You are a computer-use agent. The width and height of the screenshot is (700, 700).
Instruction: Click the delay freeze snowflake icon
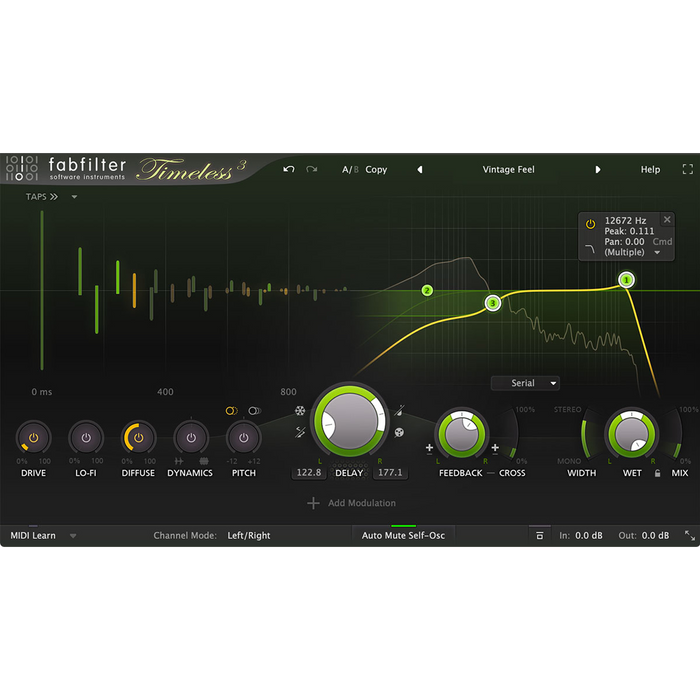pos(300,410)
